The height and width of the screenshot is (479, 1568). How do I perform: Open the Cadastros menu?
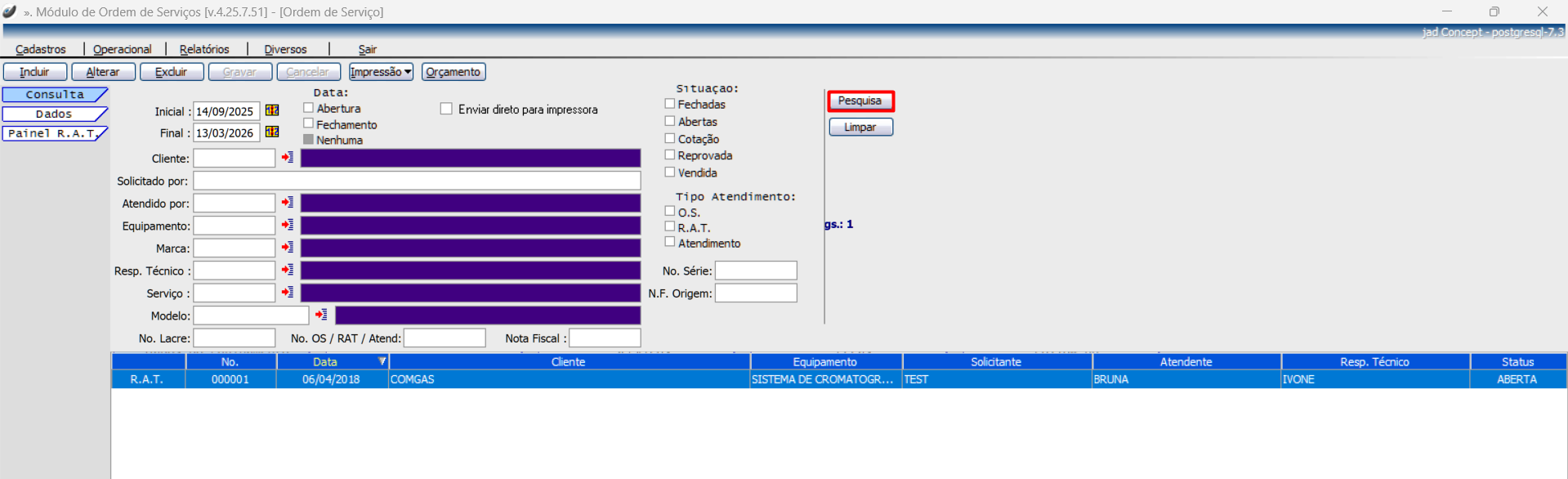point(41,49)
